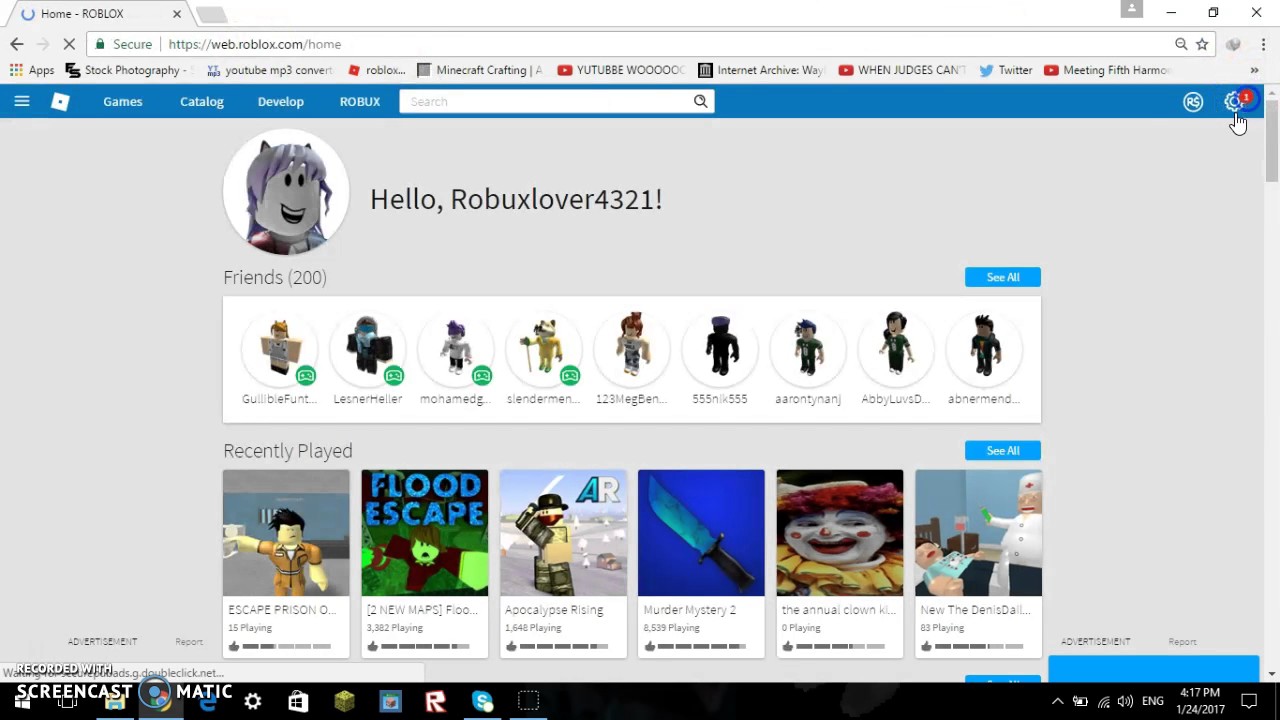Open Develop in the navigation bar
This screenshot has width=1280, height=720.
click(281, 101)
